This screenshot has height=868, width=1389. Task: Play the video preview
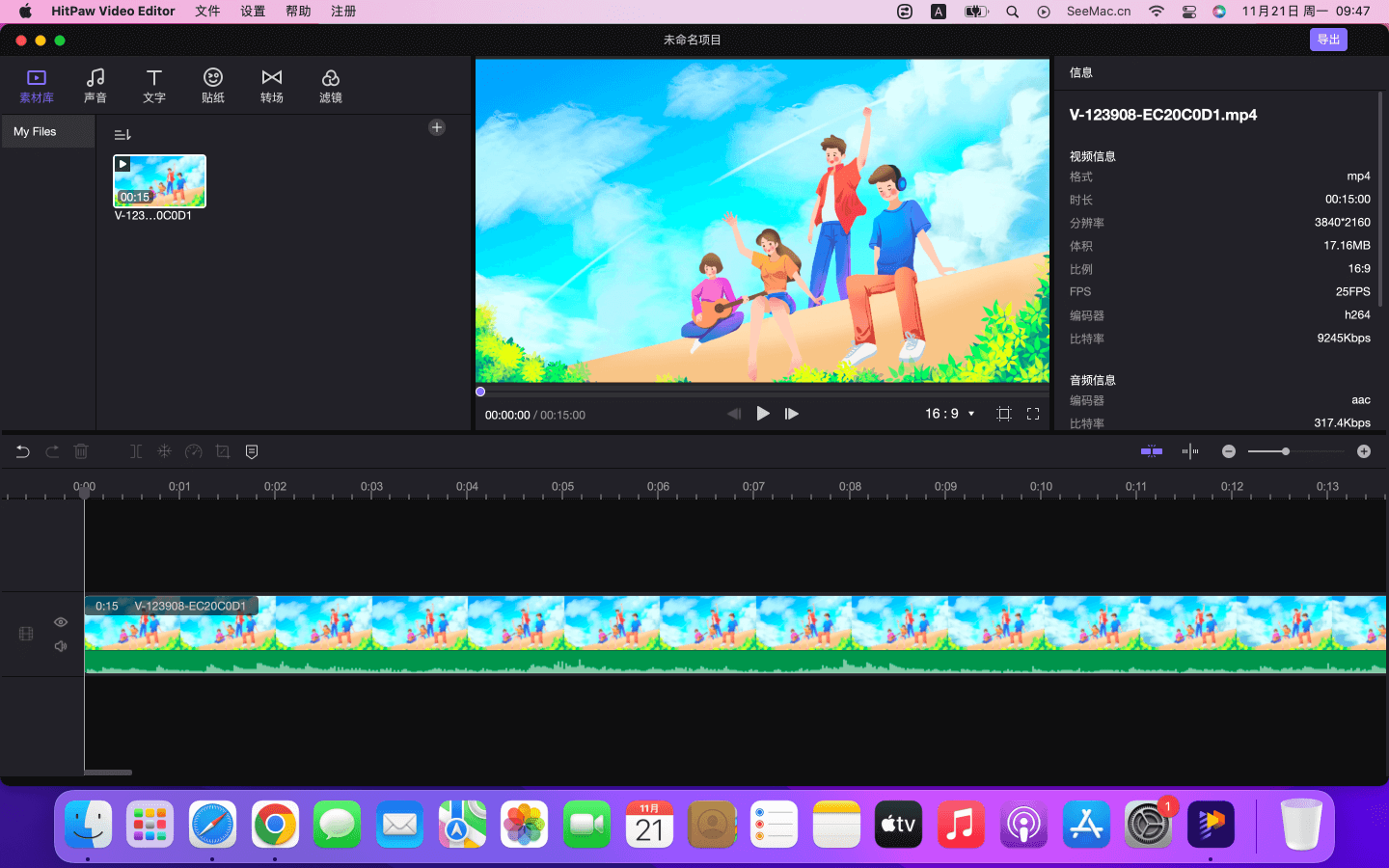click(x=763, y=414)
